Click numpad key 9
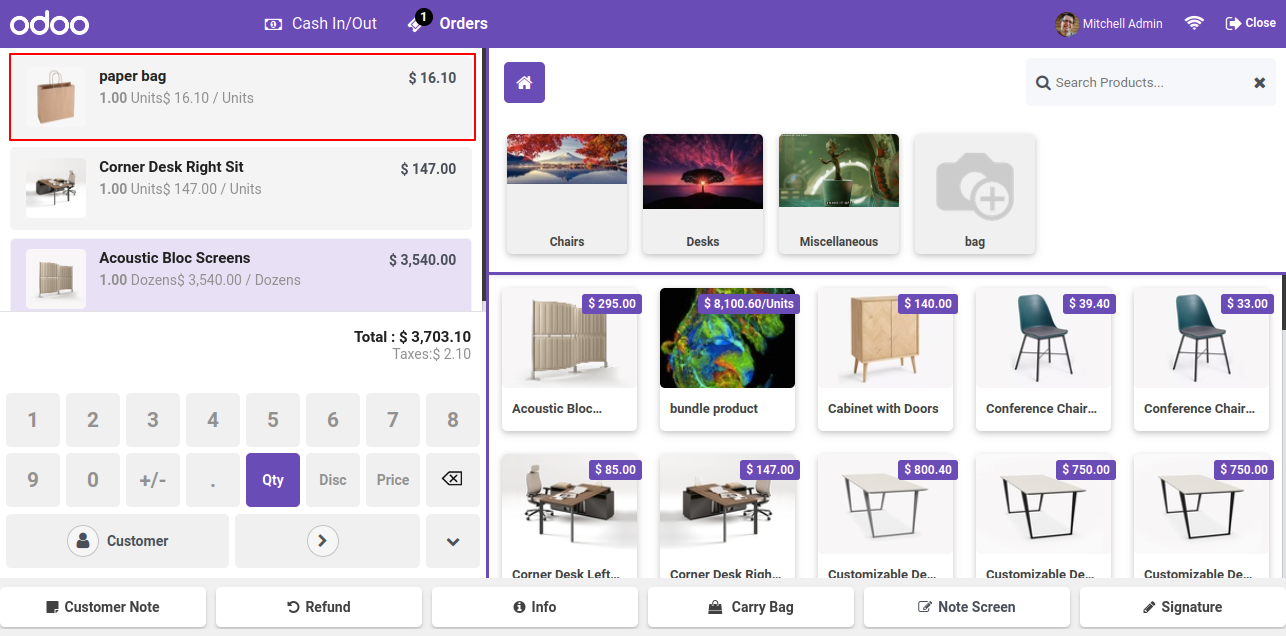Screen dimensions: 1286x636 [x=33, y=480]
